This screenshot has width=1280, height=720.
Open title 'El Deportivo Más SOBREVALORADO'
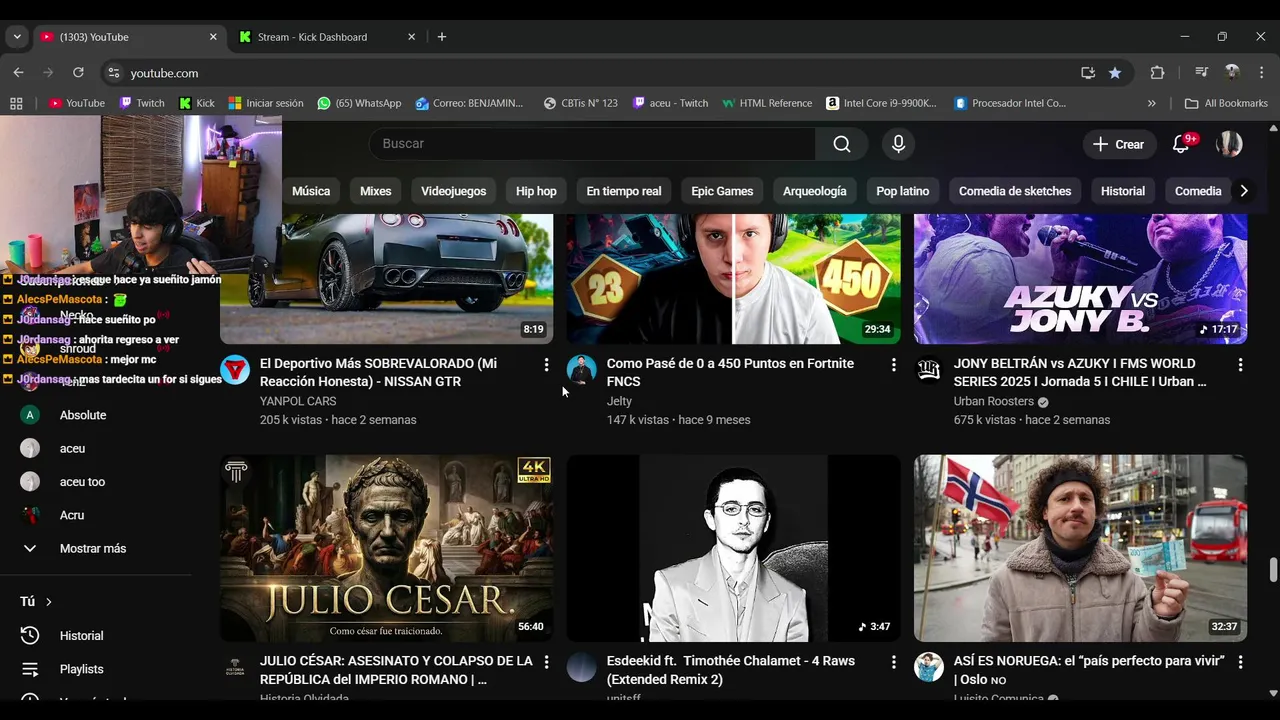coord(378,372)
